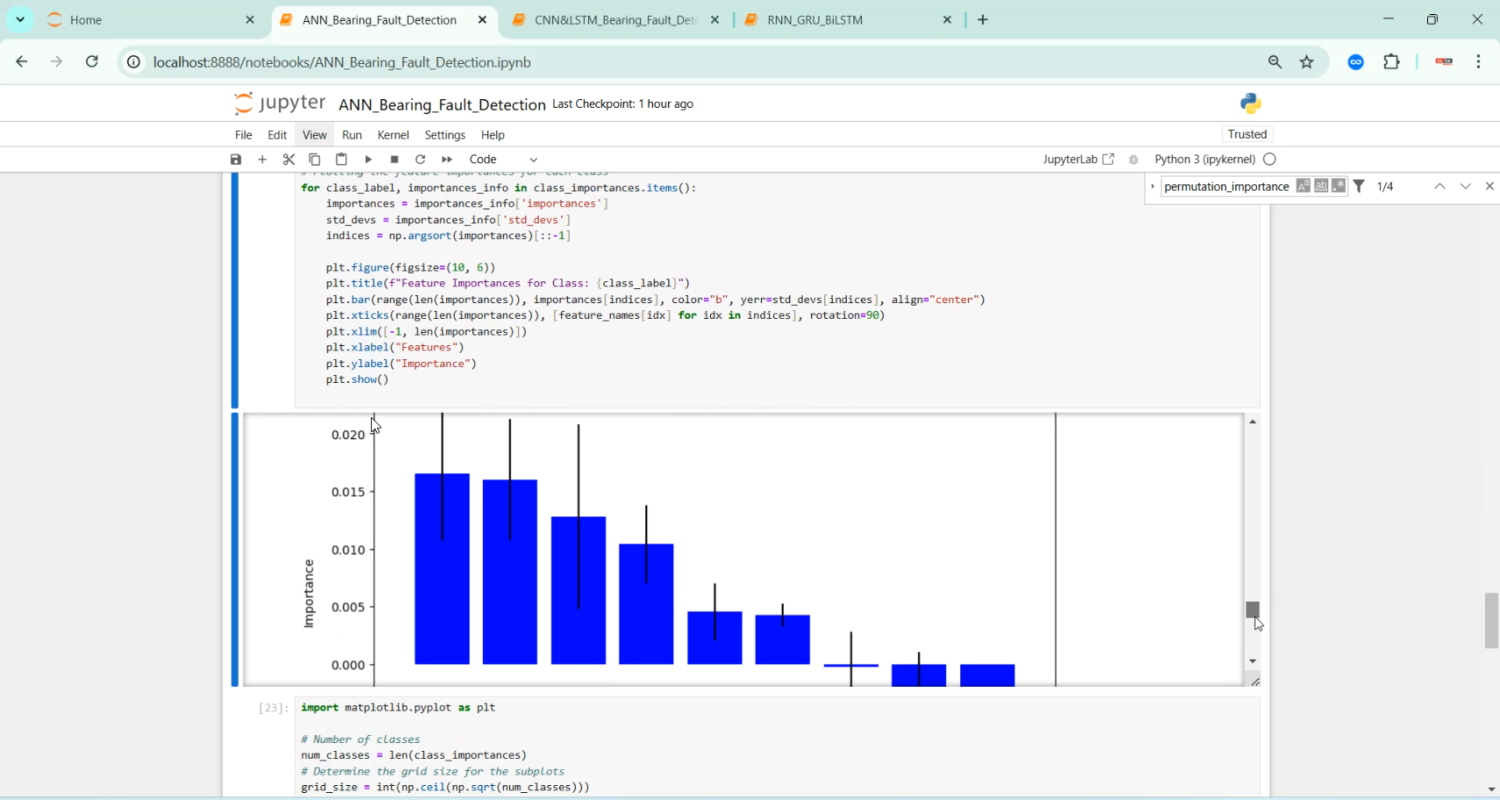Save the notebook
Viewport: 1500px width, 800px height.
[235, 159]
